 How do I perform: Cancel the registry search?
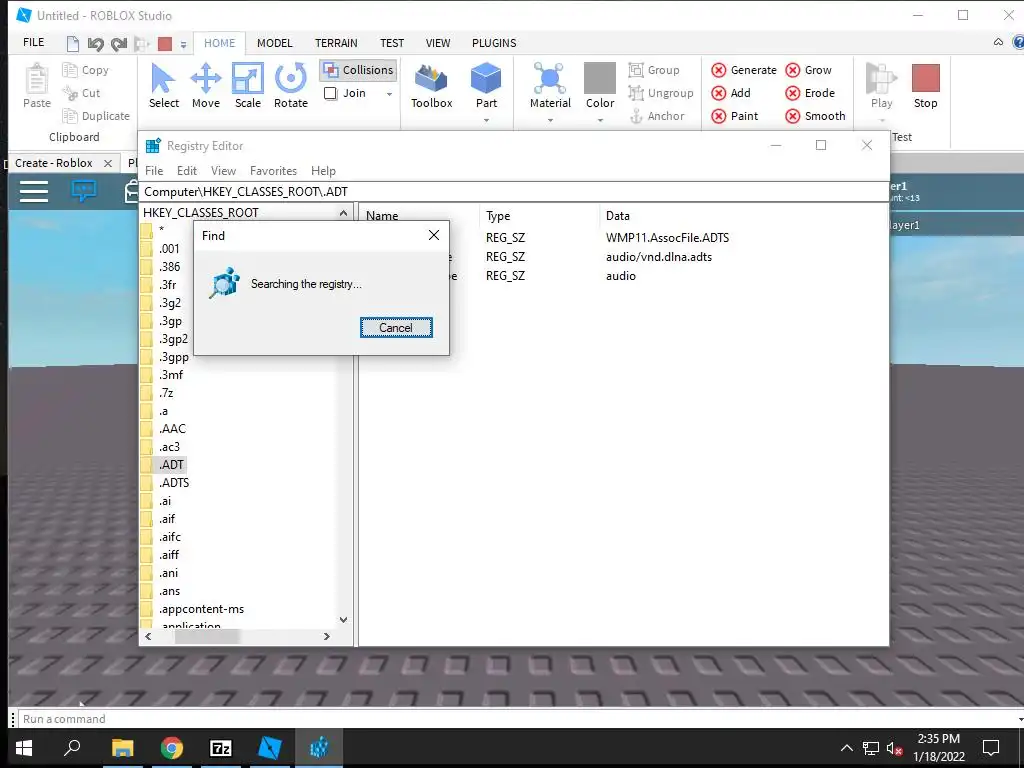point(396,328)
